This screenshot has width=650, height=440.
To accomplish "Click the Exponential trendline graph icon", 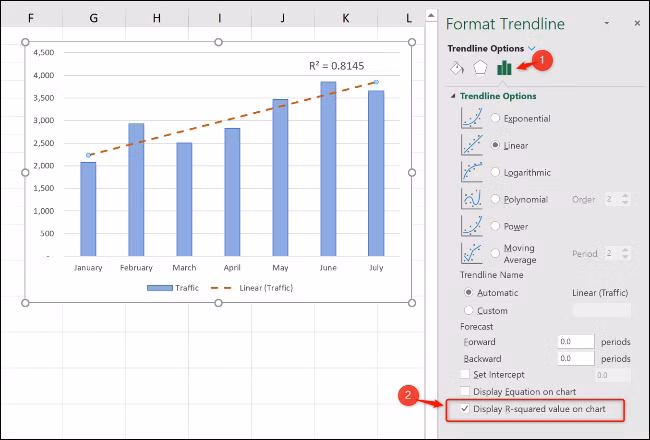I will [x=472, y=118].
